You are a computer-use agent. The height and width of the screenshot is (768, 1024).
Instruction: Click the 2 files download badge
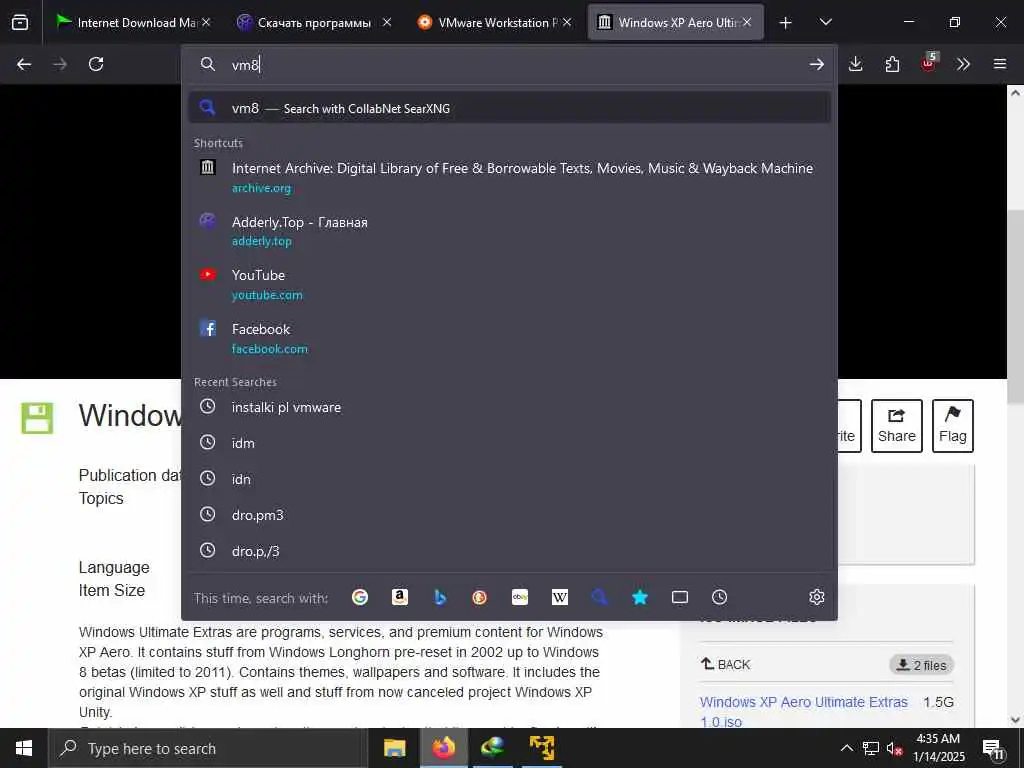921,665
